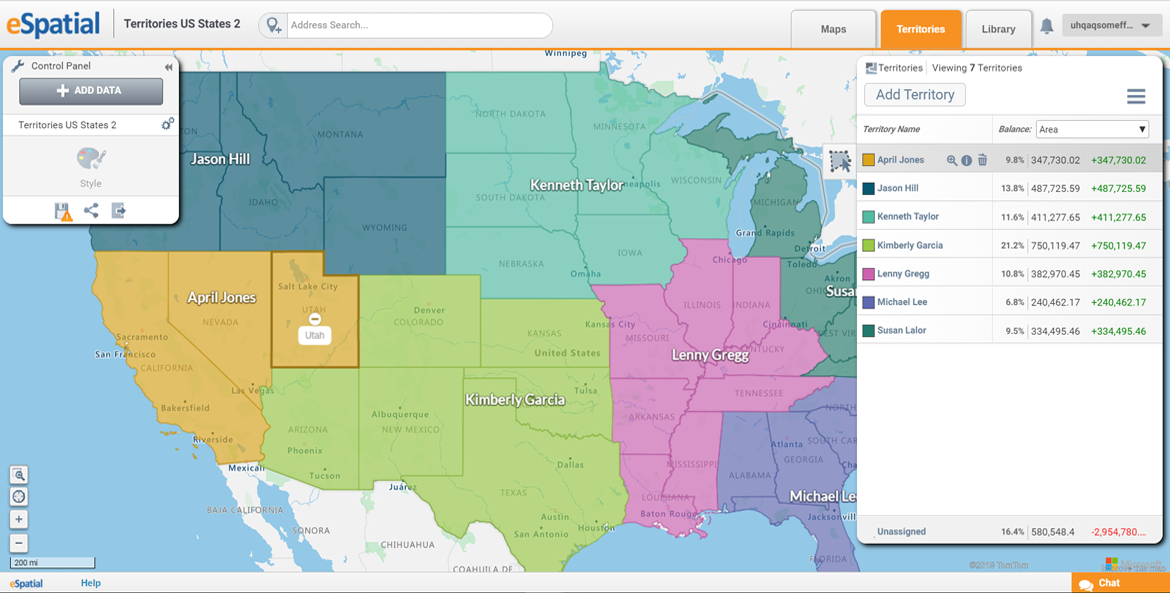This screenshot has height=593, width=1170.
Task: Open settings gears for Territories US States 2
Action: point(168,124)
